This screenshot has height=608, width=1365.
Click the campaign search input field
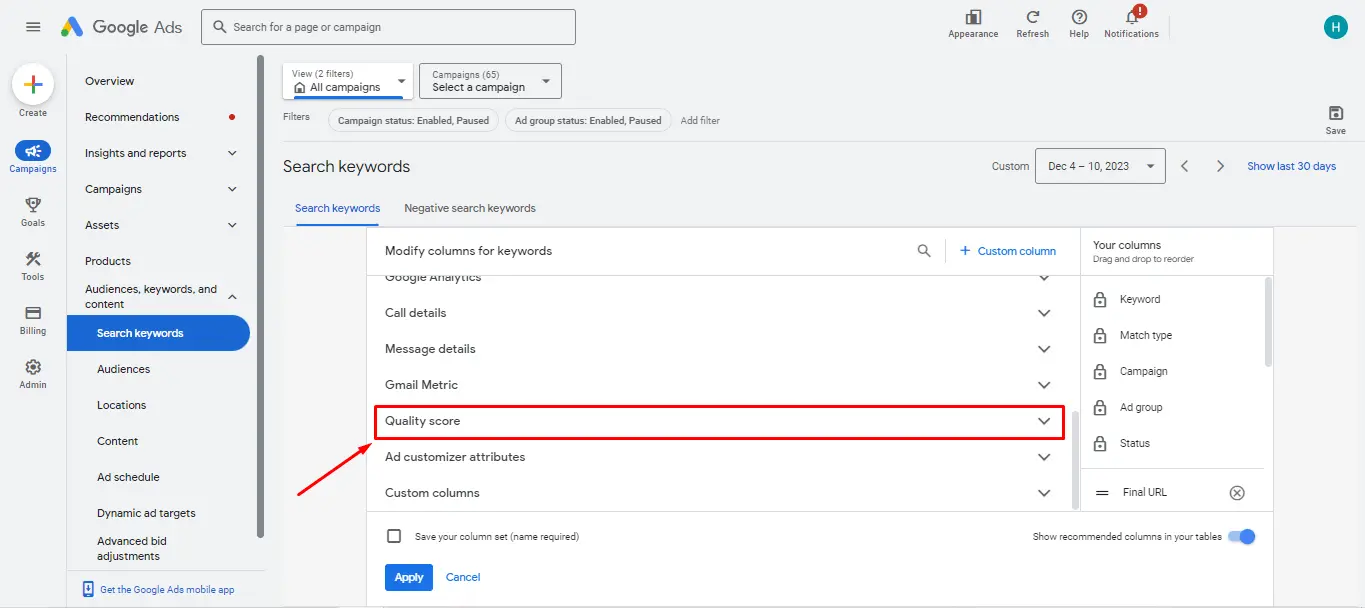click(388, 27)
